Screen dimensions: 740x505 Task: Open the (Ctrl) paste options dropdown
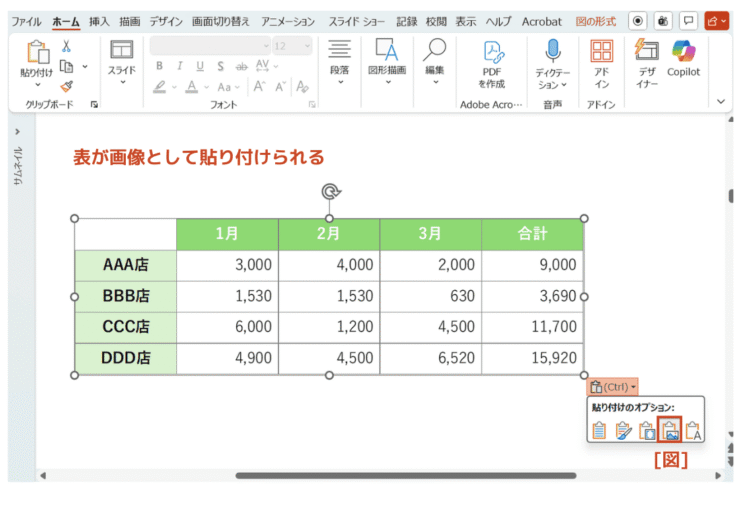coord(613,387)
